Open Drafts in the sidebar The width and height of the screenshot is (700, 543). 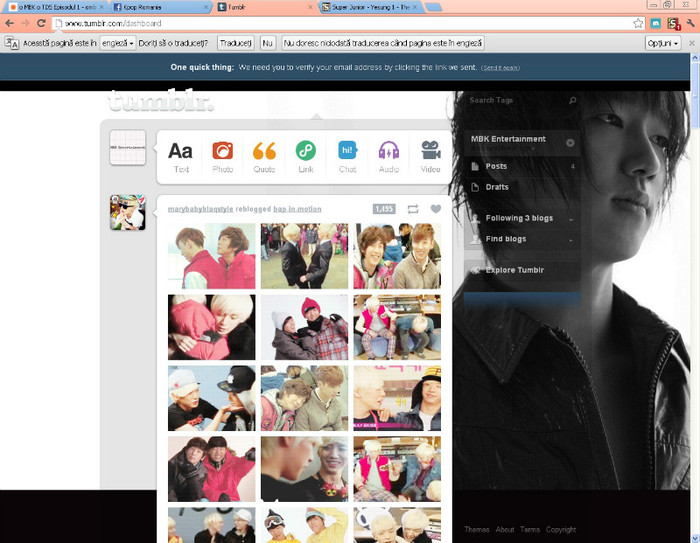pyautogui.click(x=497, y=187)
